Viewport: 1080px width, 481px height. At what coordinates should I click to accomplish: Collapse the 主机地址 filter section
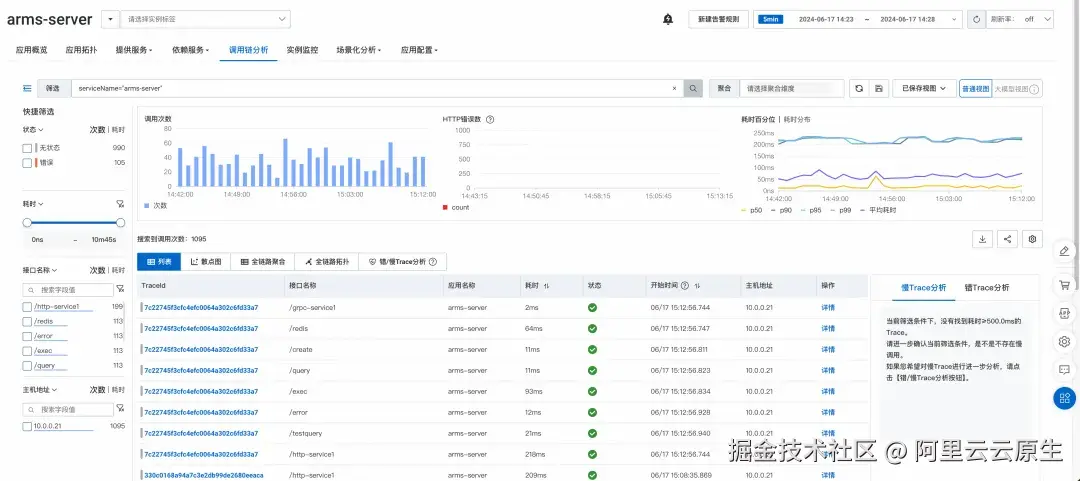pos(40,389)
